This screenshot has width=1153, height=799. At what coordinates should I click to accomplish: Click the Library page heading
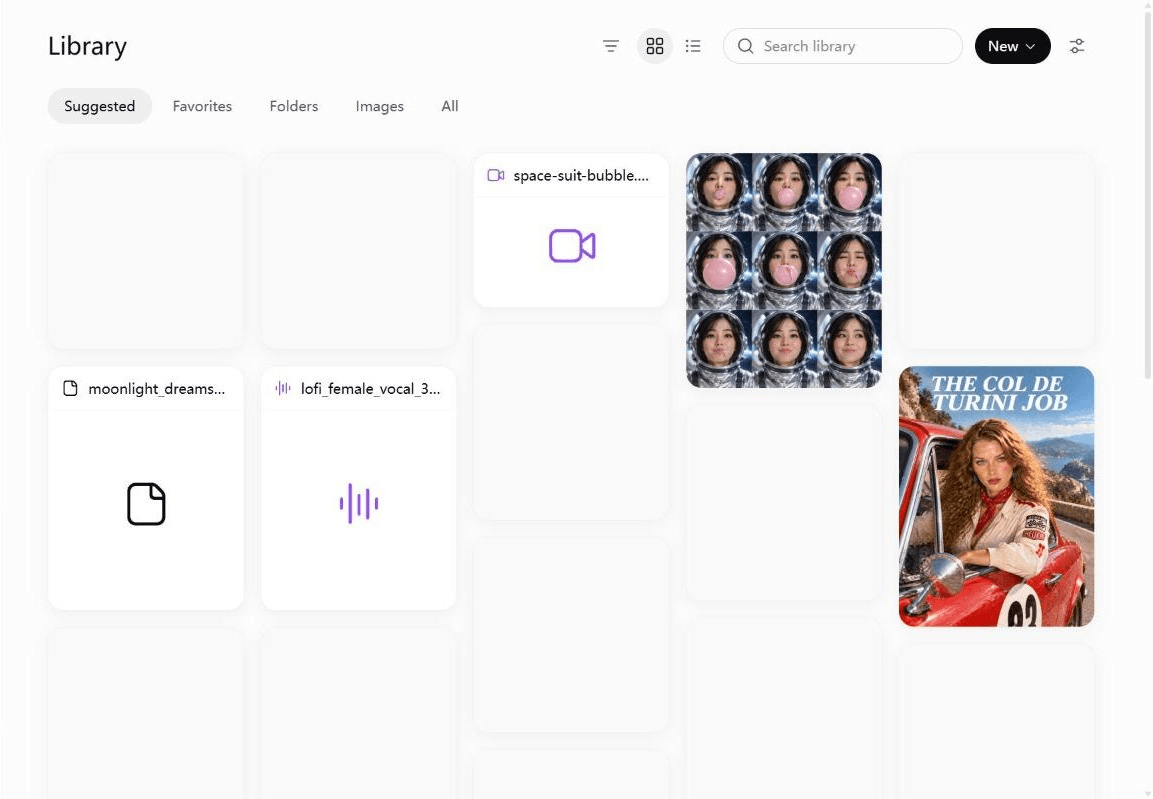88,46
